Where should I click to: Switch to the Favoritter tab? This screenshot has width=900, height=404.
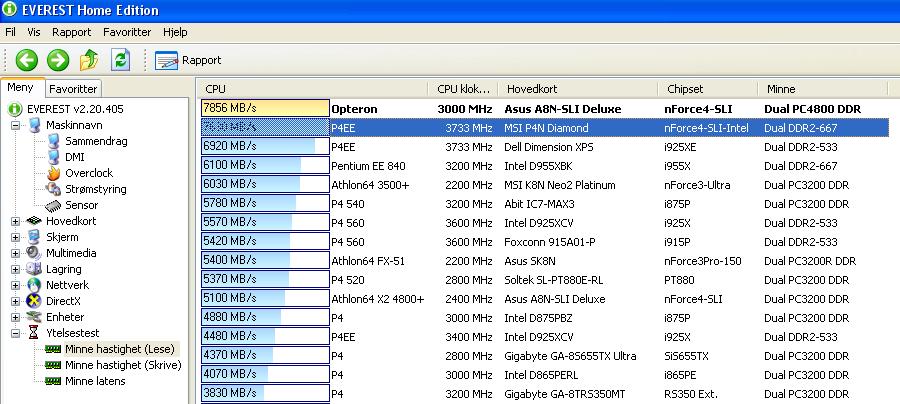73,89
